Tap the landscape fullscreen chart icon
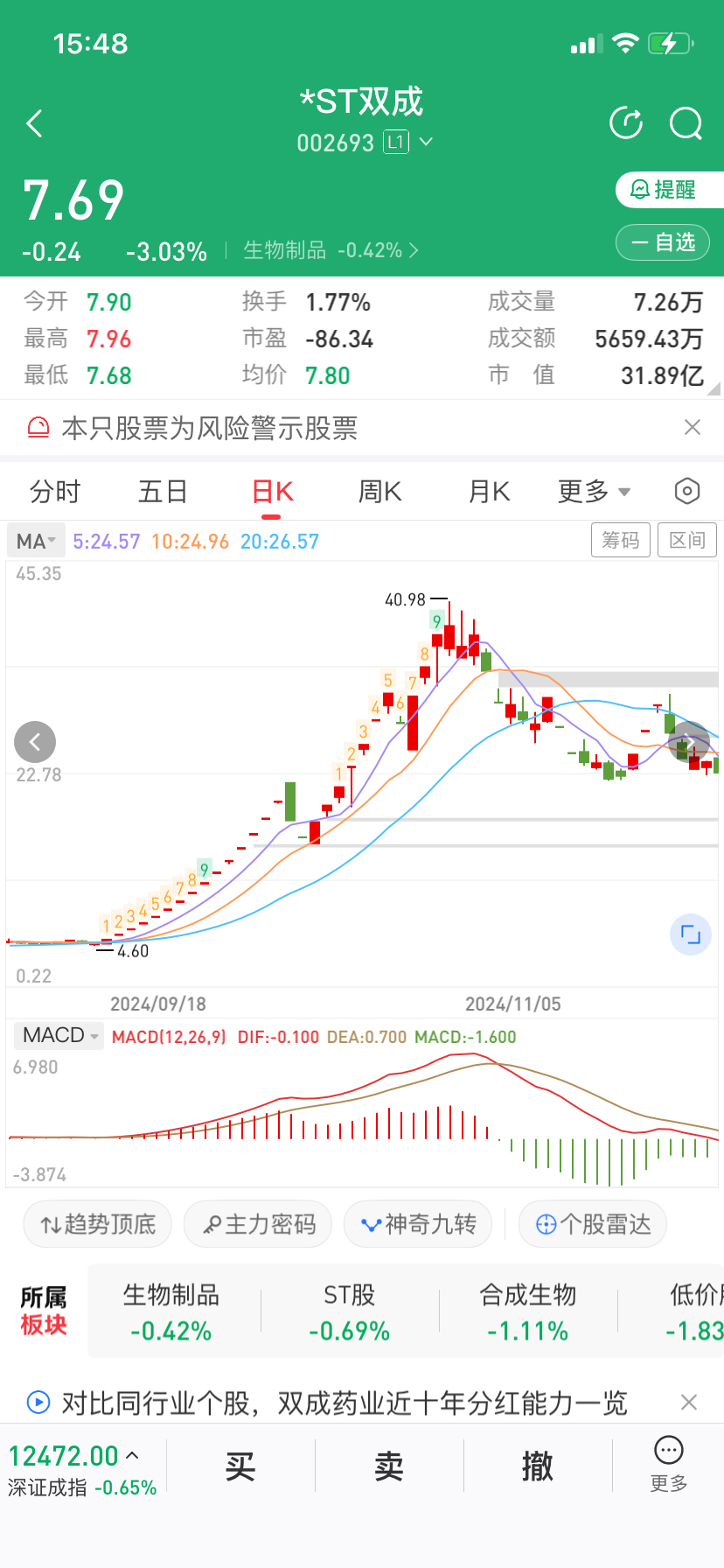This screenshot has width=724, height=1568. pos(691,934)
